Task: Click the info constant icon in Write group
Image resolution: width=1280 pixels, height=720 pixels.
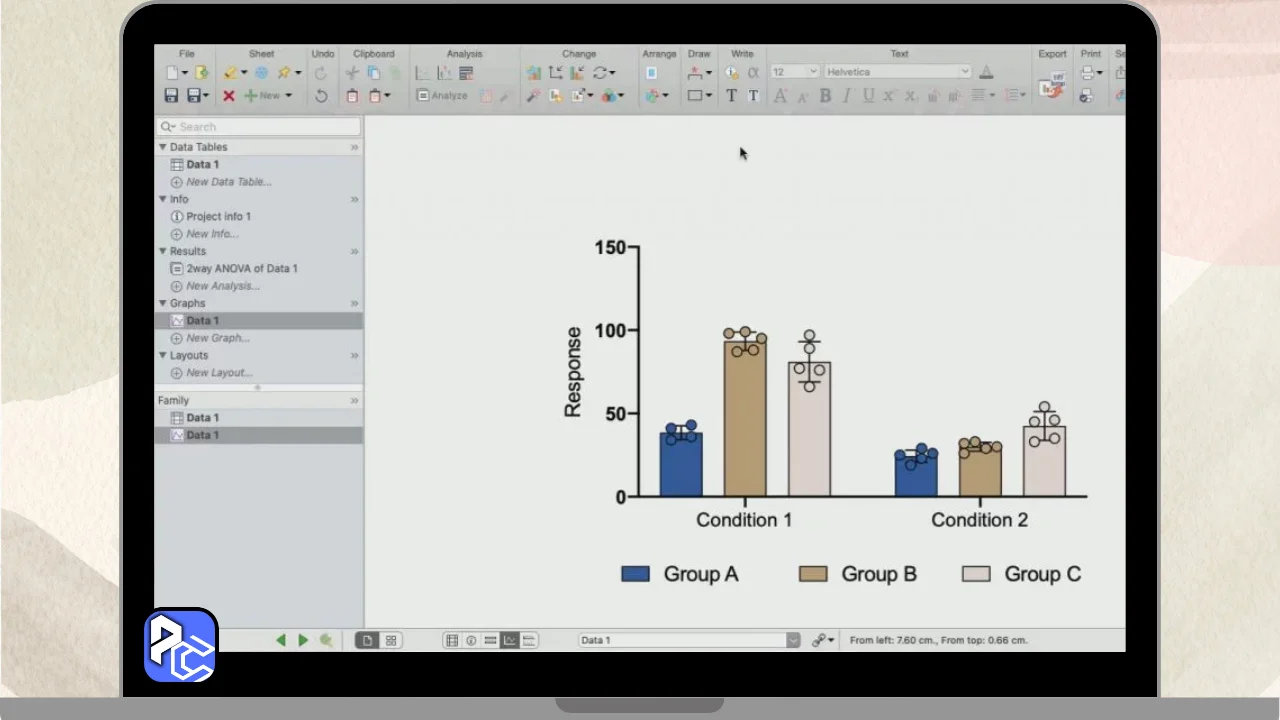Action: (732, 73)
